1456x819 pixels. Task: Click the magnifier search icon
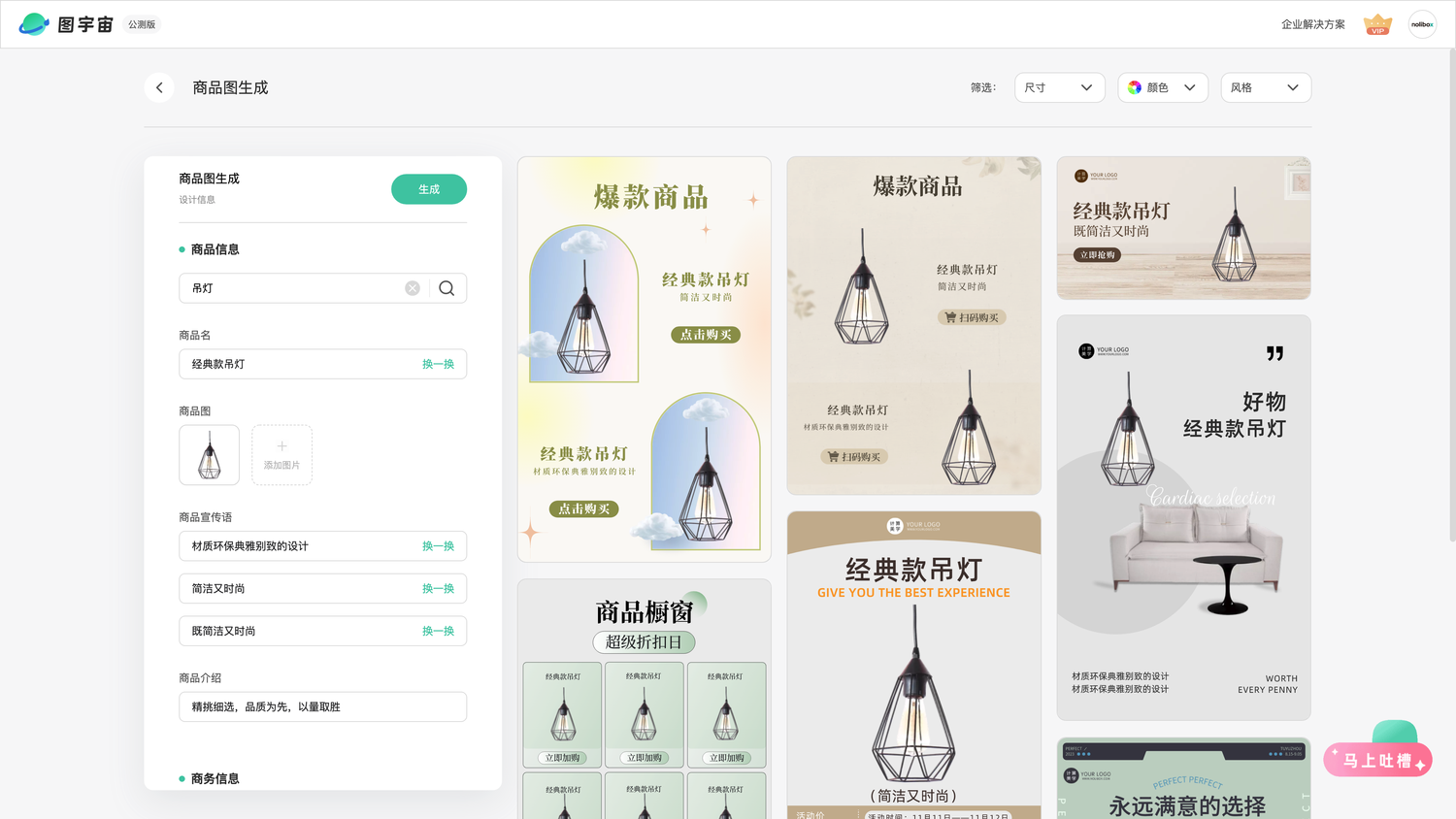(x=447, y=288)
